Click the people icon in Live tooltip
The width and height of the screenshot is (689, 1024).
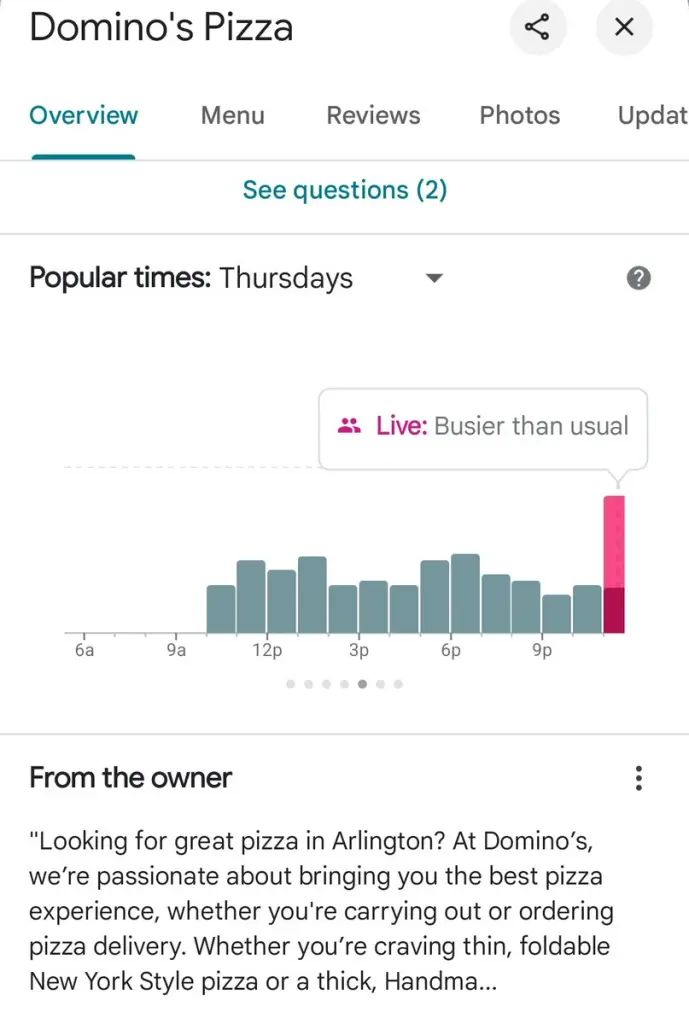[349, 426]
